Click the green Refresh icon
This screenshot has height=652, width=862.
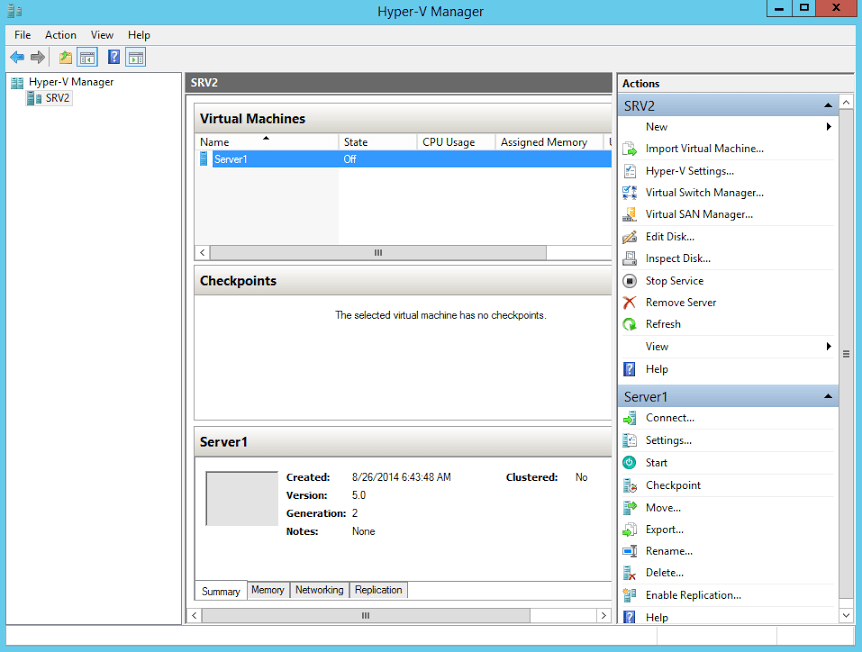tap(629, 324)
